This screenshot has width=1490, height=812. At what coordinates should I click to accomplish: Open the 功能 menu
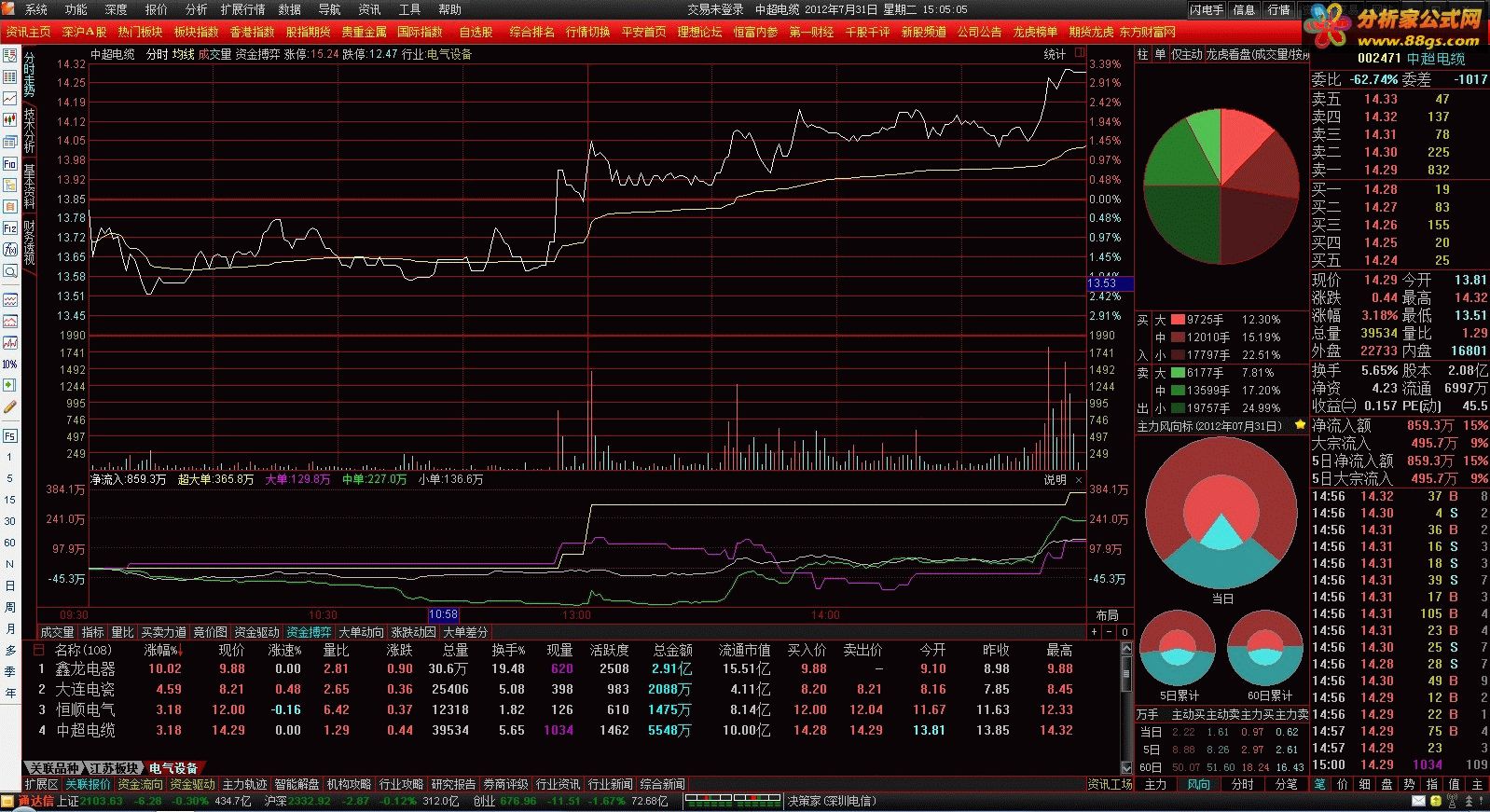[x=76, y=9]
